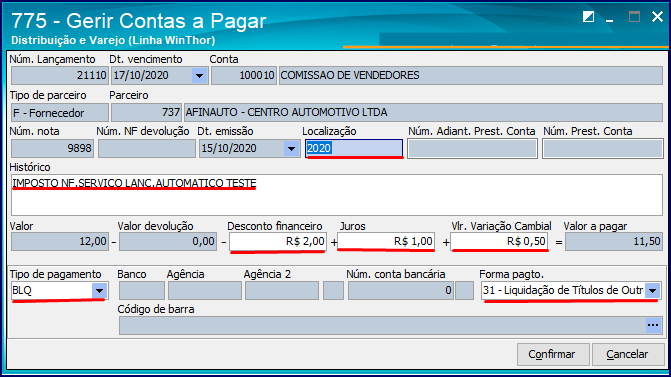Screen dimensions: 671x377
Task: Click the Agência 2 field
Action: [x=282, y=291]
